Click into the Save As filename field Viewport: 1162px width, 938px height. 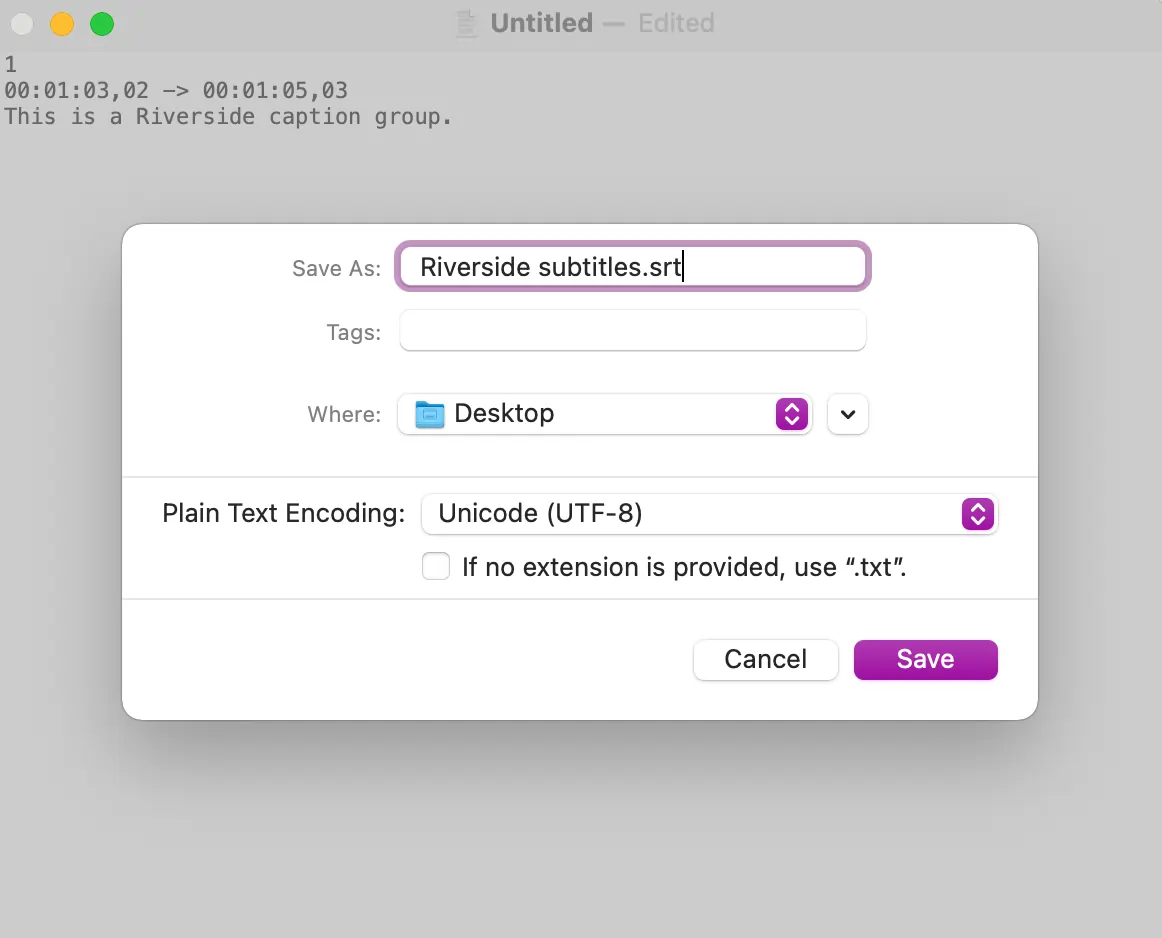click(632, 267)
